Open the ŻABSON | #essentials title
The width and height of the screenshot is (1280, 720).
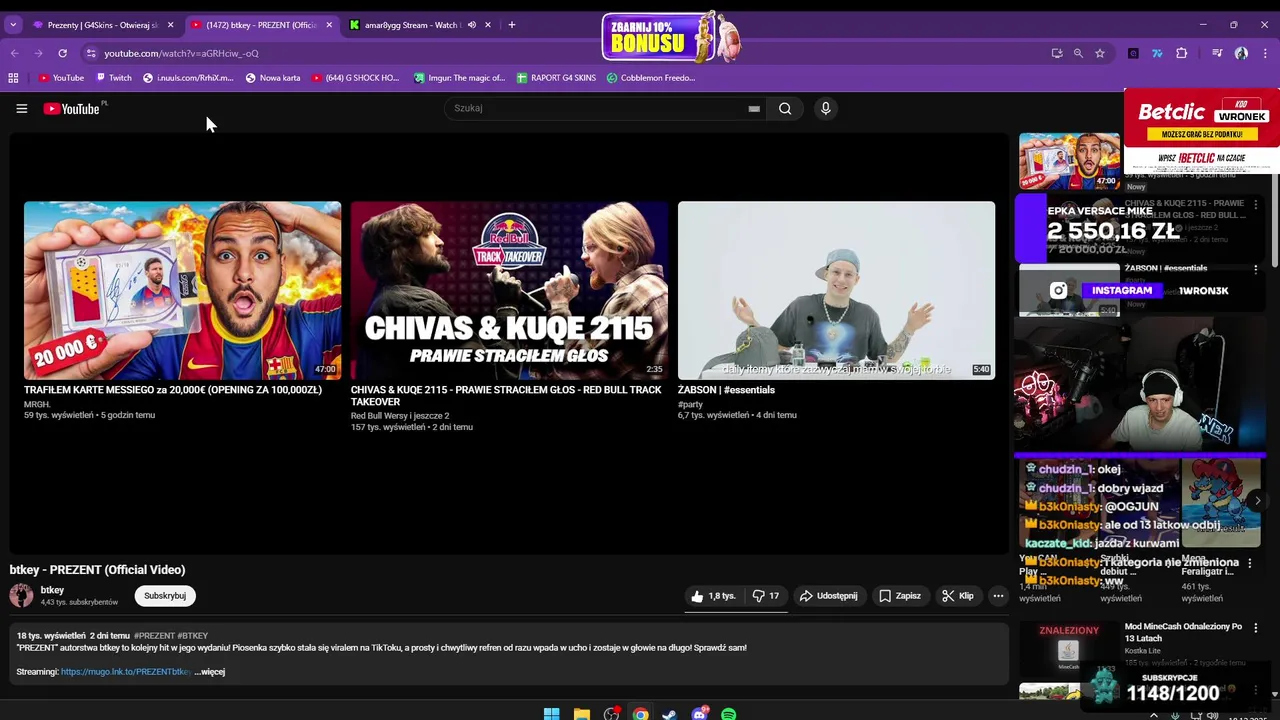tap(726, 390)
